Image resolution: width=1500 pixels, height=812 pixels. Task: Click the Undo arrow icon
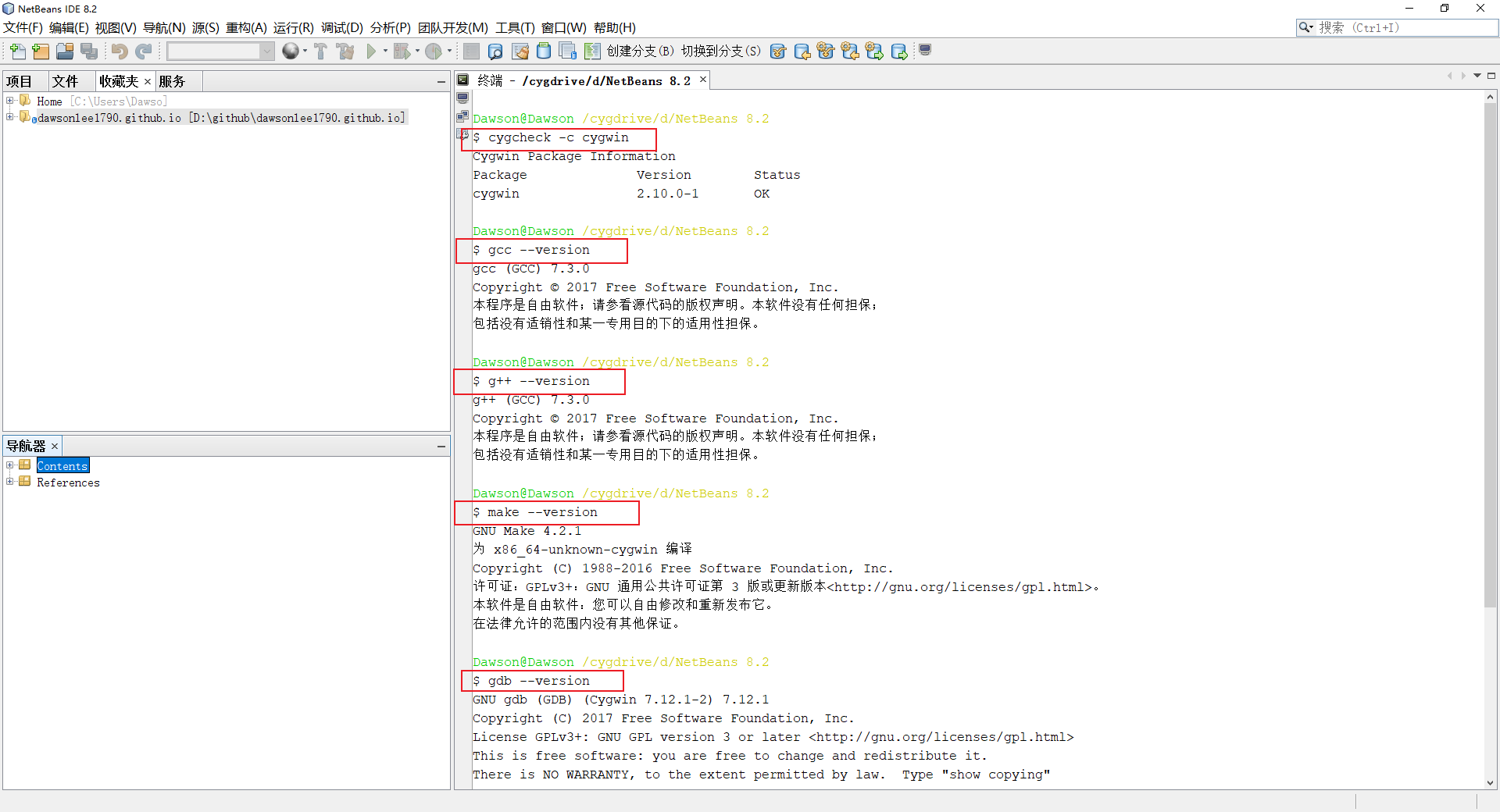(119, 52)
